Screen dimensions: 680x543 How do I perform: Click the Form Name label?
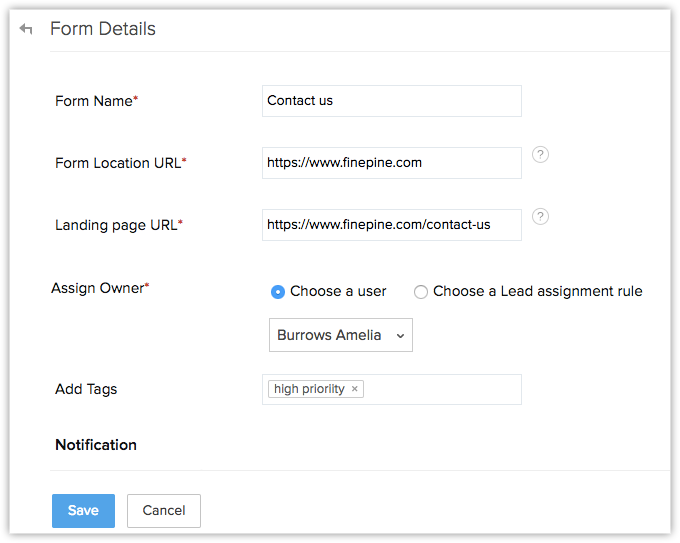click(x=96, y=101)
